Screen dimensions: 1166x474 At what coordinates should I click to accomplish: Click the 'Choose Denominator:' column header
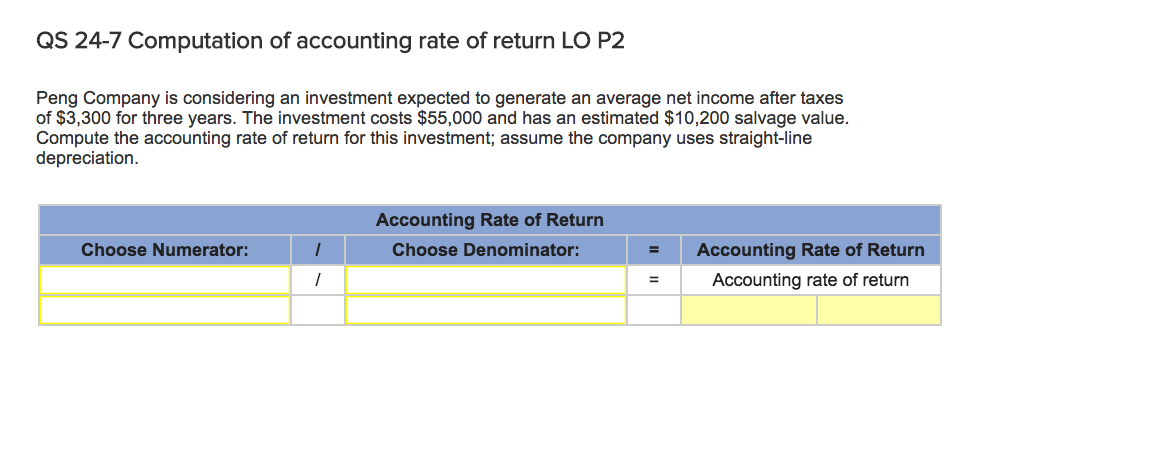[485, 250]
